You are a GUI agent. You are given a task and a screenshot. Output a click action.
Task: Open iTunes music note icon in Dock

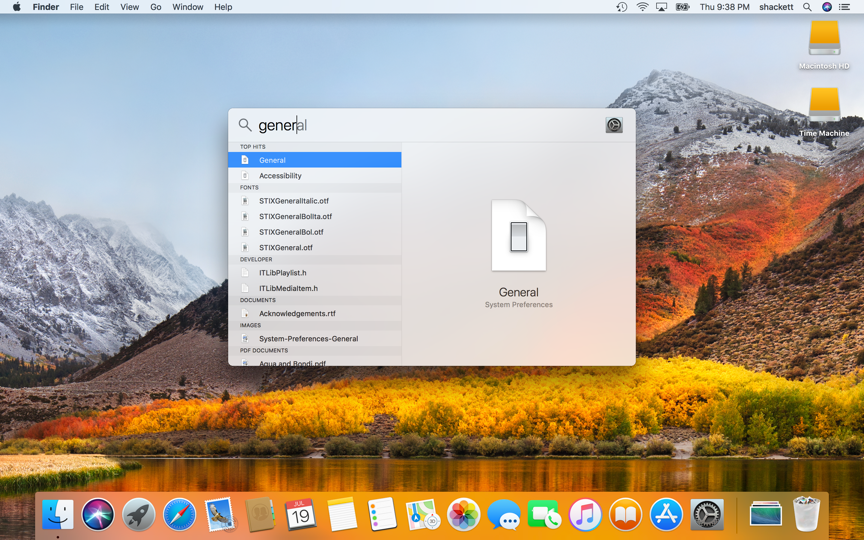585,515
